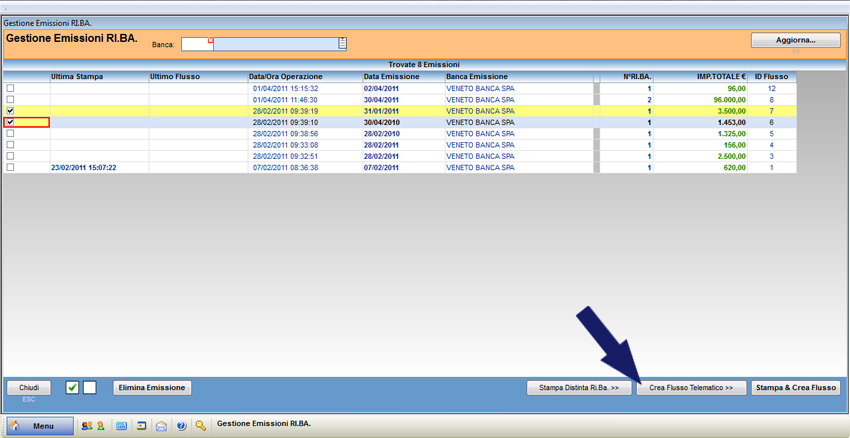Click the two-users icon in bottom toolbar
850x438 pixels.
pyautogui.click(x=86, y=426)
